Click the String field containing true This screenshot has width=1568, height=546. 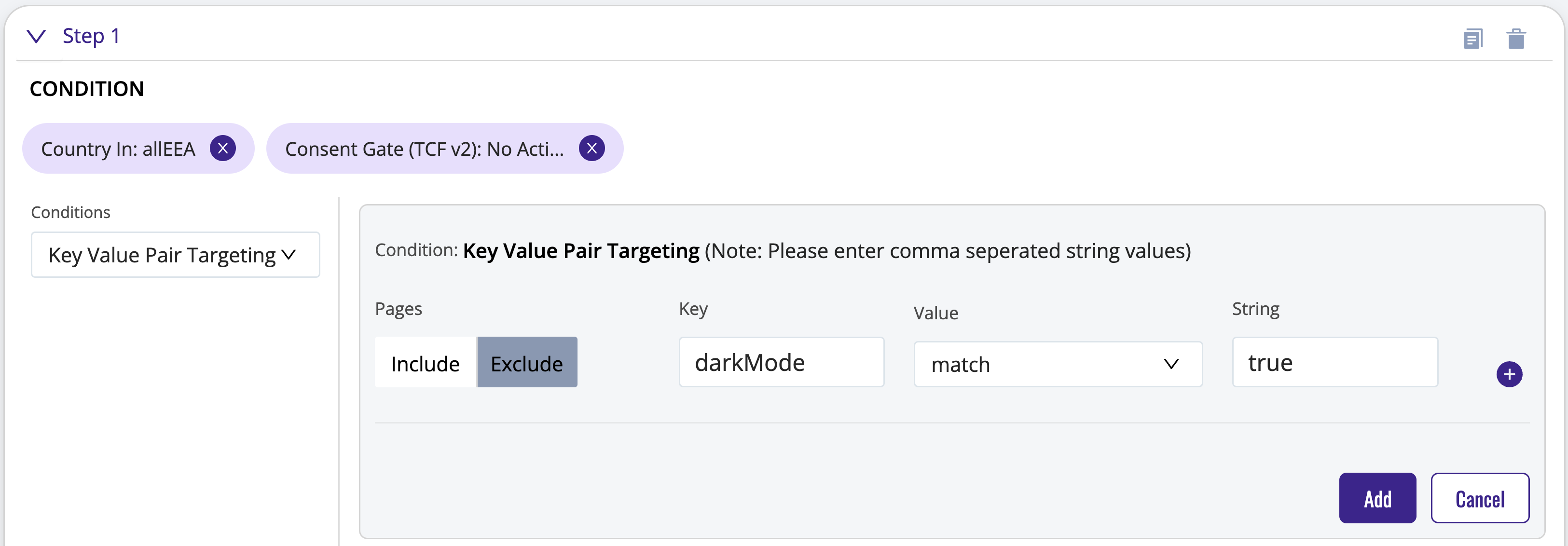[1335, 362]
